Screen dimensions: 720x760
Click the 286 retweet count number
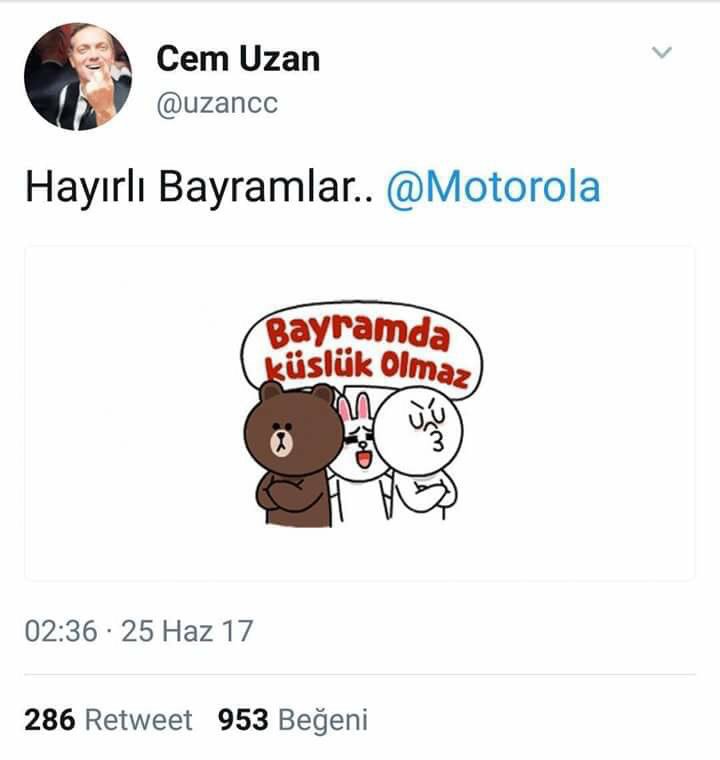point(50,719)
